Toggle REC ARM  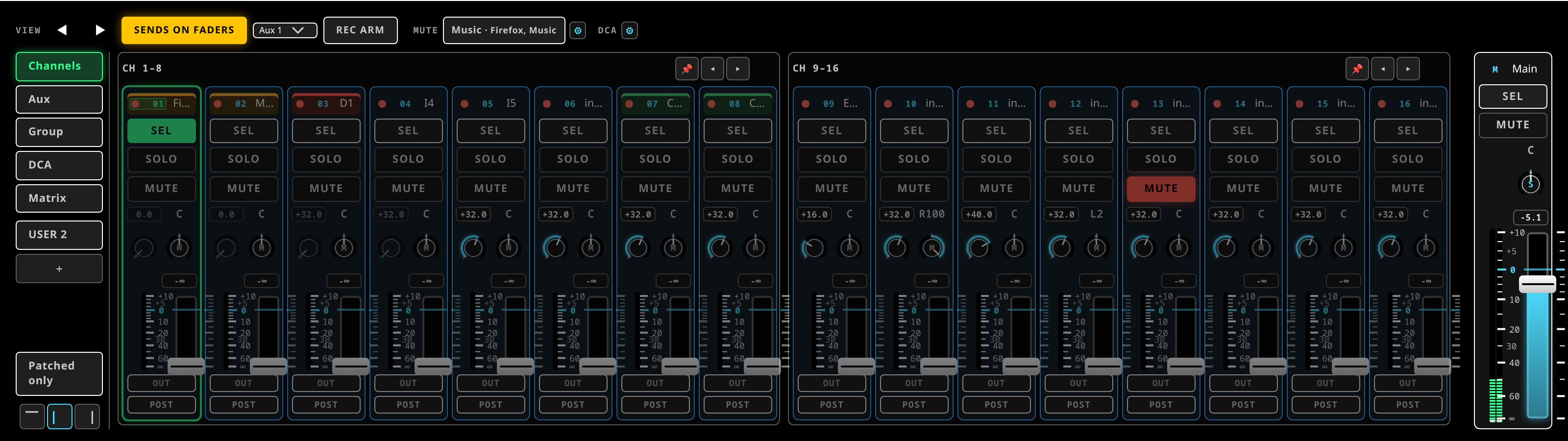[x=360, y=30]
